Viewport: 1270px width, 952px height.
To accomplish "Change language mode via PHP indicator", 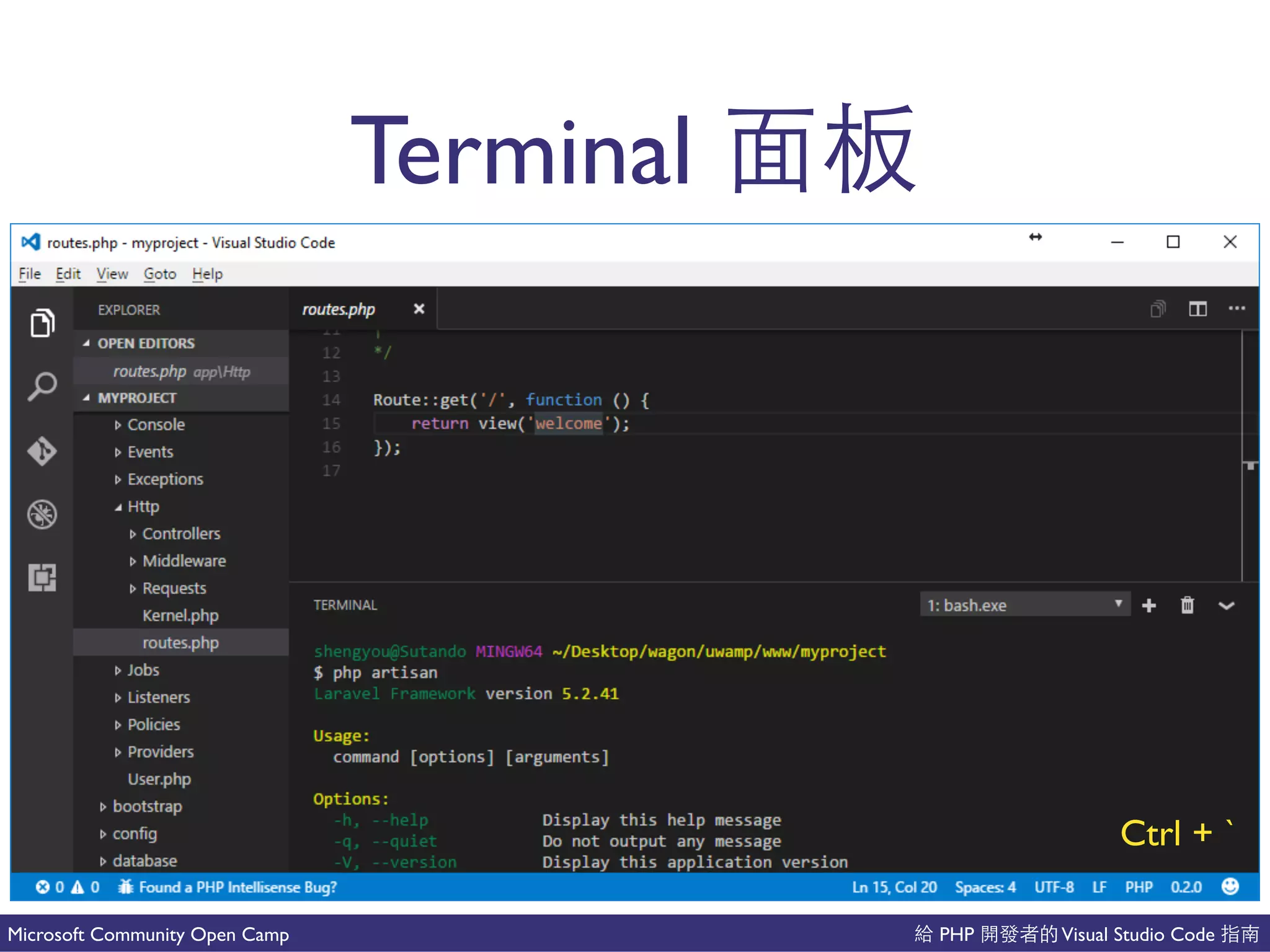I will click(1139, 887).
